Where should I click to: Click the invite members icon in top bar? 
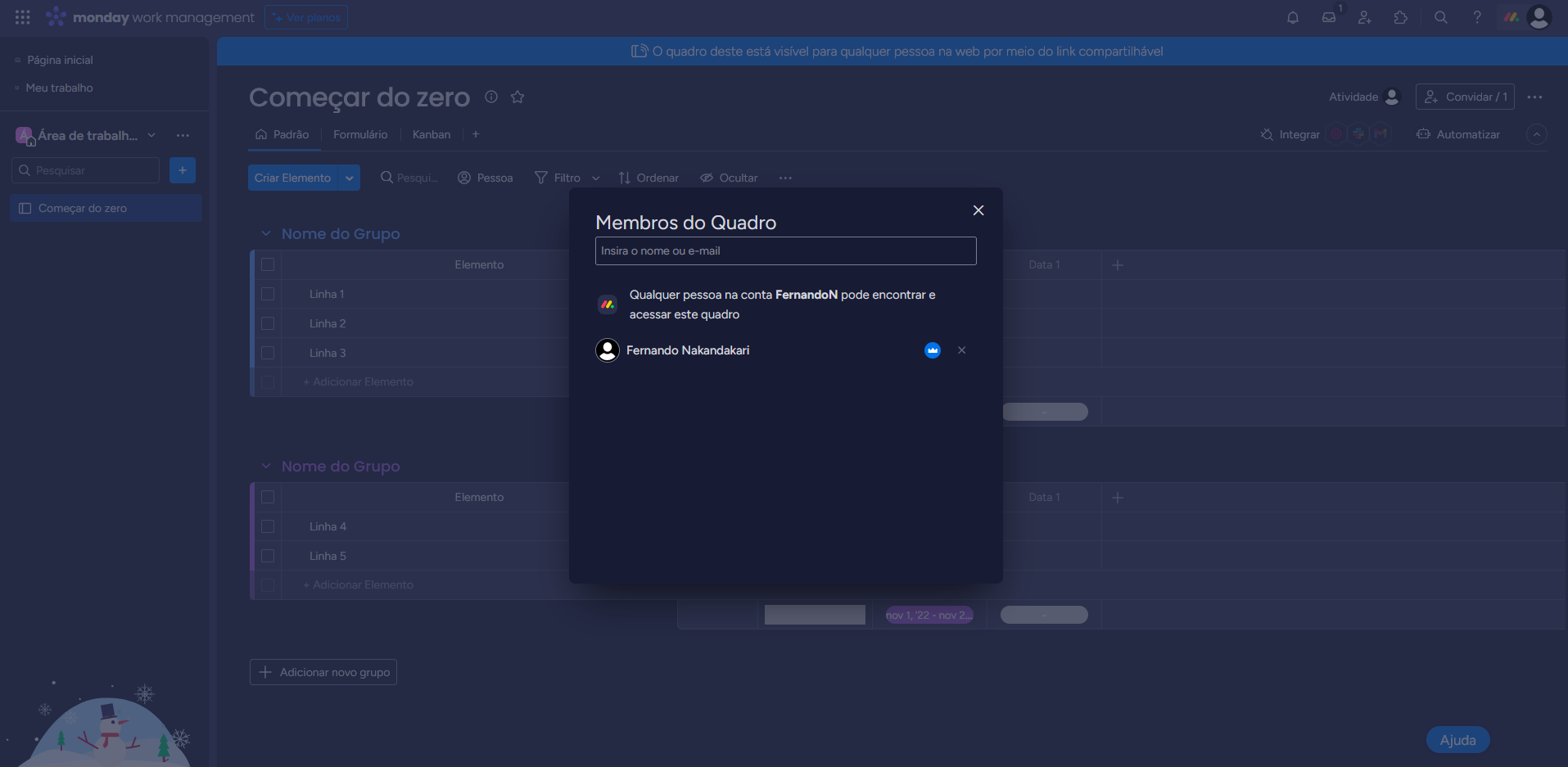1365,17
